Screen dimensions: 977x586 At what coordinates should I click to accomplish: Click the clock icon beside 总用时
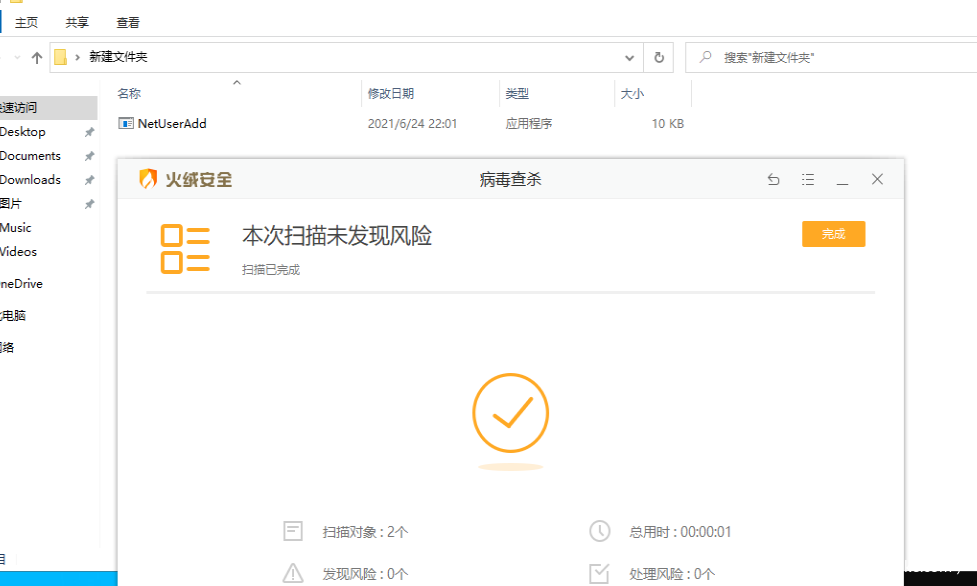pos(599,531)
